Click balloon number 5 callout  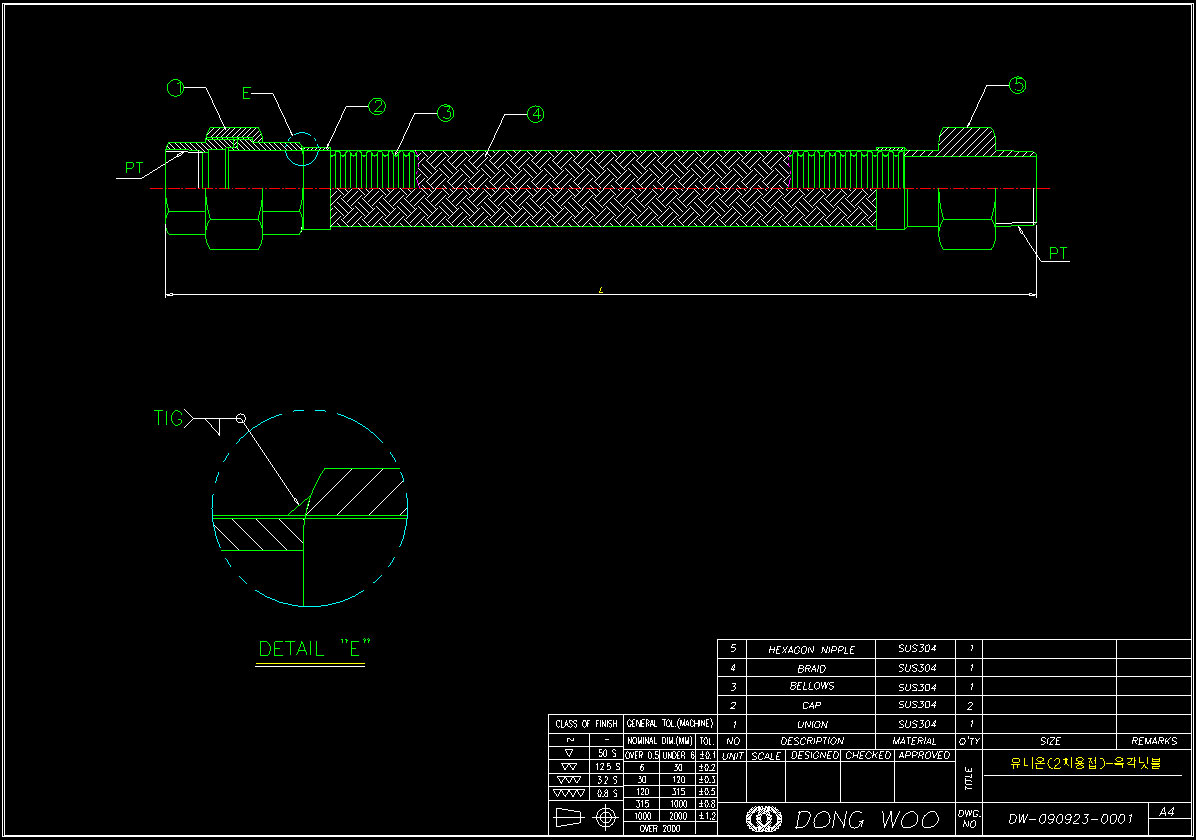coord(1018,85)
